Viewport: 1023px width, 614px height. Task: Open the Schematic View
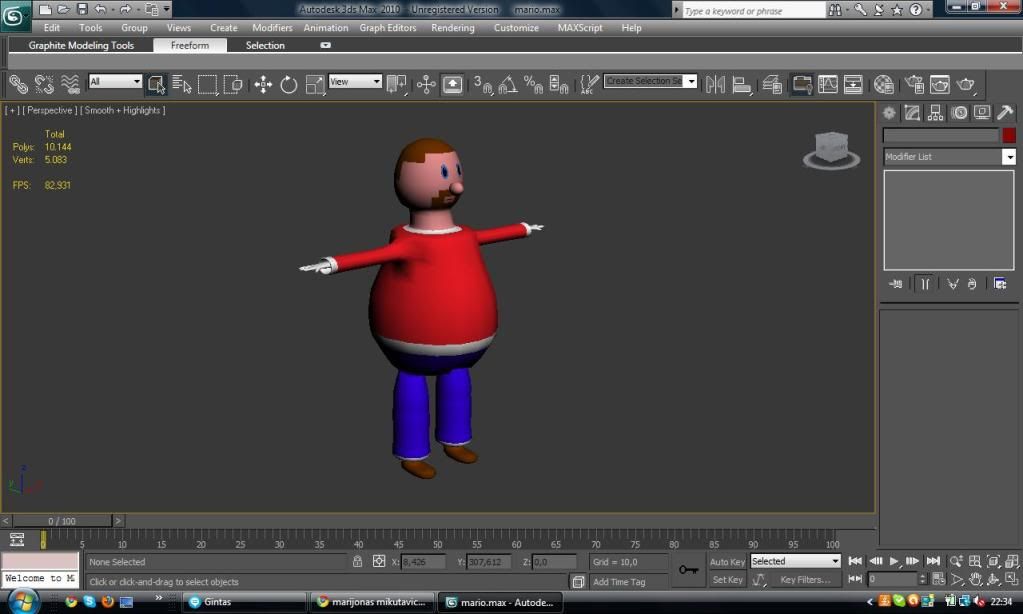[x=853, y=84]
